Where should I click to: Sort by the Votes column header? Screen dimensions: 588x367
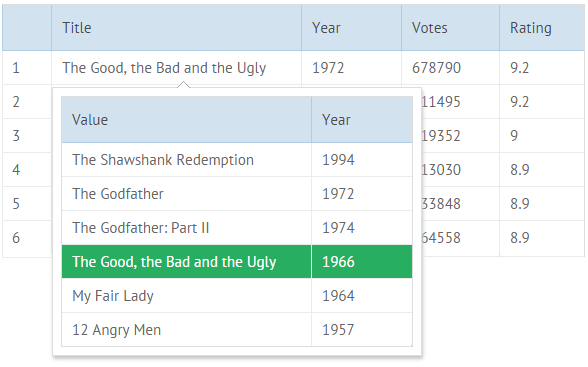450,28
